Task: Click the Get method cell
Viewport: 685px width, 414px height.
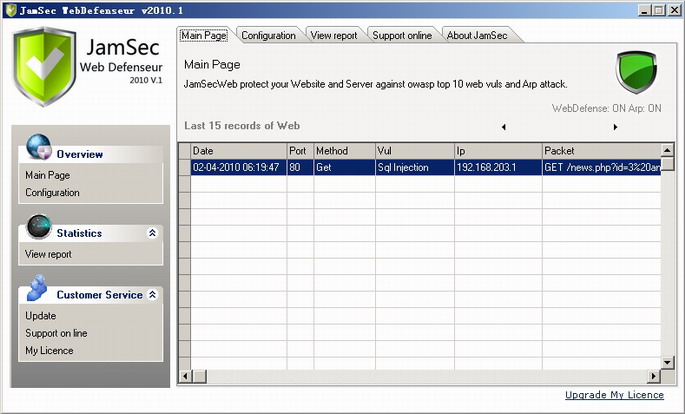Action: click(344, 167)
